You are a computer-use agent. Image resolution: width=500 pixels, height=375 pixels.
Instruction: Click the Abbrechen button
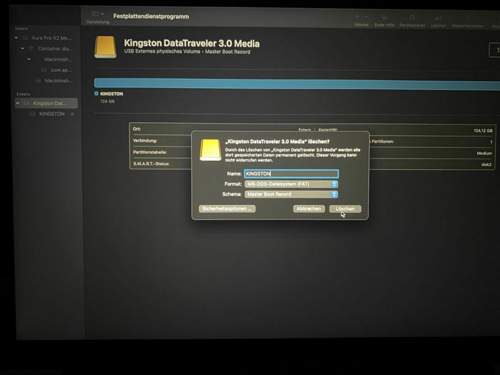coord(309,209)
